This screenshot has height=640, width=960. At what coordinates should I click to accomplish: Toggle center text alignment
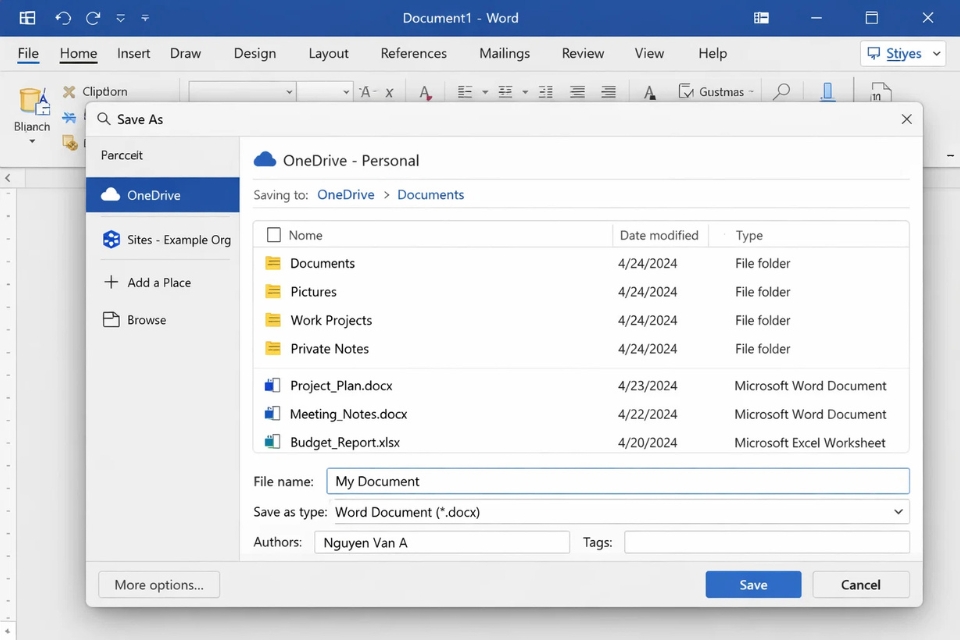tap(577, 91)
